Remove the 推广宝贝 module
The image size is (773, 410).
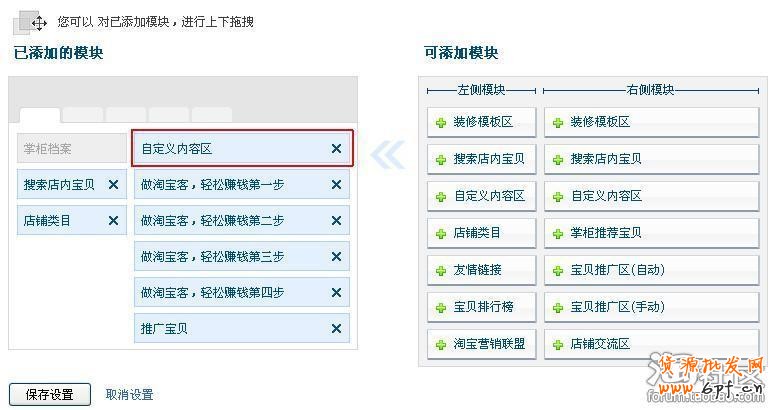[336, 328]
